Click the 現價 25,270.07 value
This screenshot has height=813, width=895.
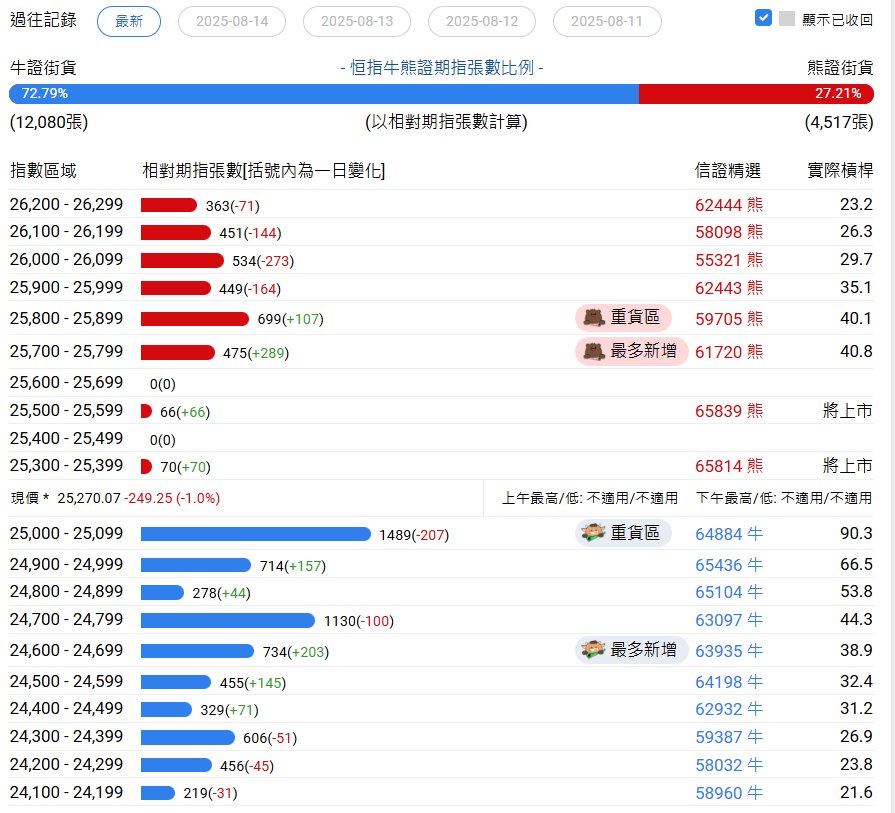[89, 498]
